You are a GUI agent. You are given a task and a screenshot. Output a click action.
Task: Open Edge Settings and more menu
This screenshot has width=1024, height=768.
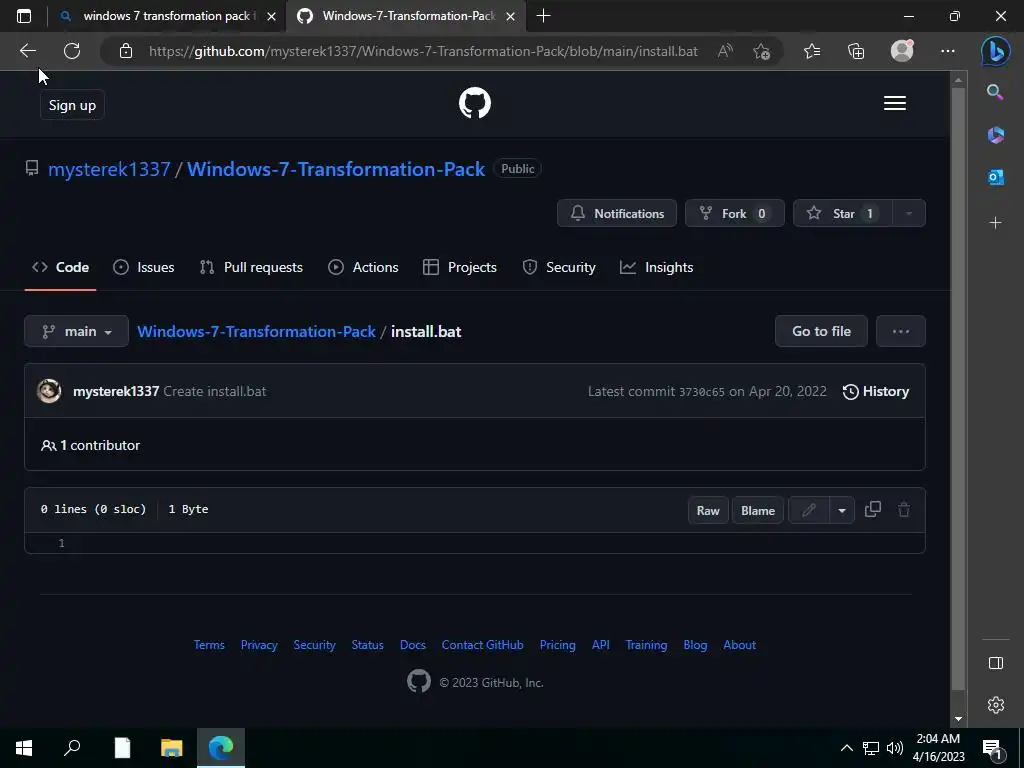pos(948,51)
